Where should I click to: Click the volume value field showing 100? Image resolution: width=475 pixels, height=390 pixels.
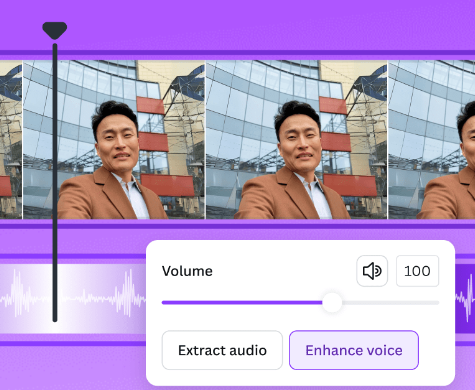coord(417,271)
